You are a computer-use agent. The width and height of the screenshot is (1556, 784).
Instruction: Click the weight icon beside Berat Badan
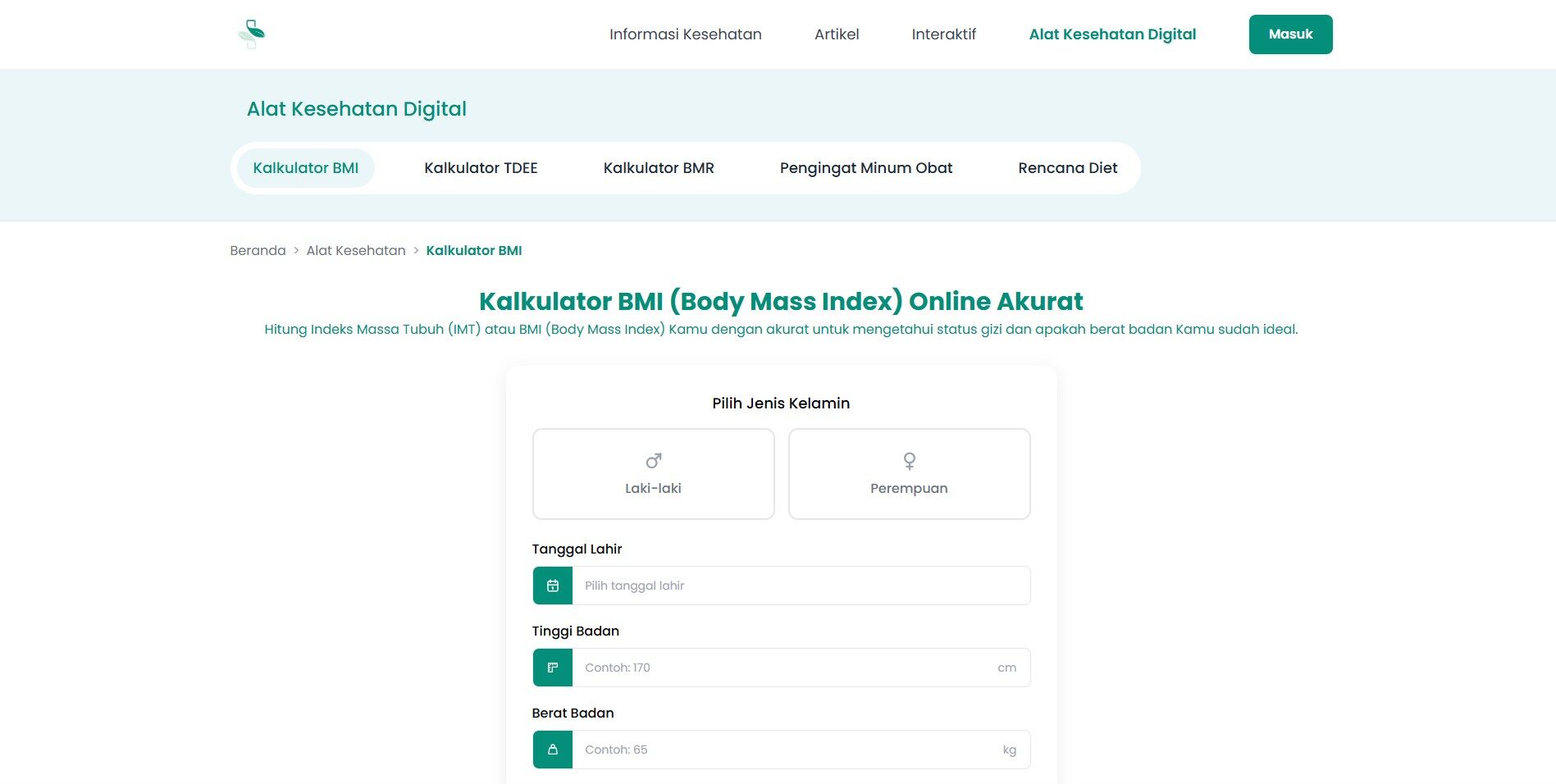553,750
